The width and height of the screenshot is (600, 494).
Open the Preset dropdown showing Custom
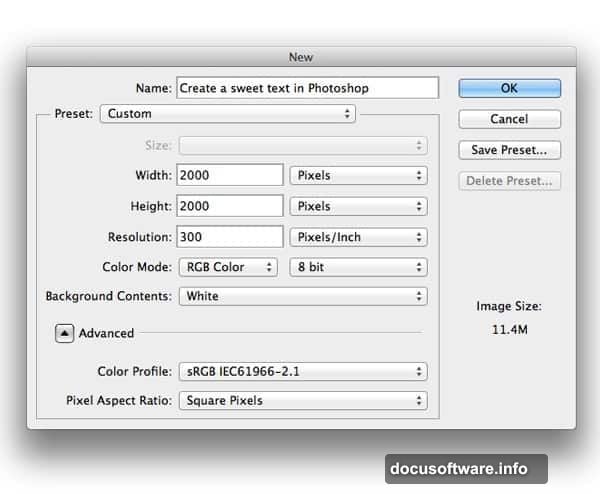[228, 114]
